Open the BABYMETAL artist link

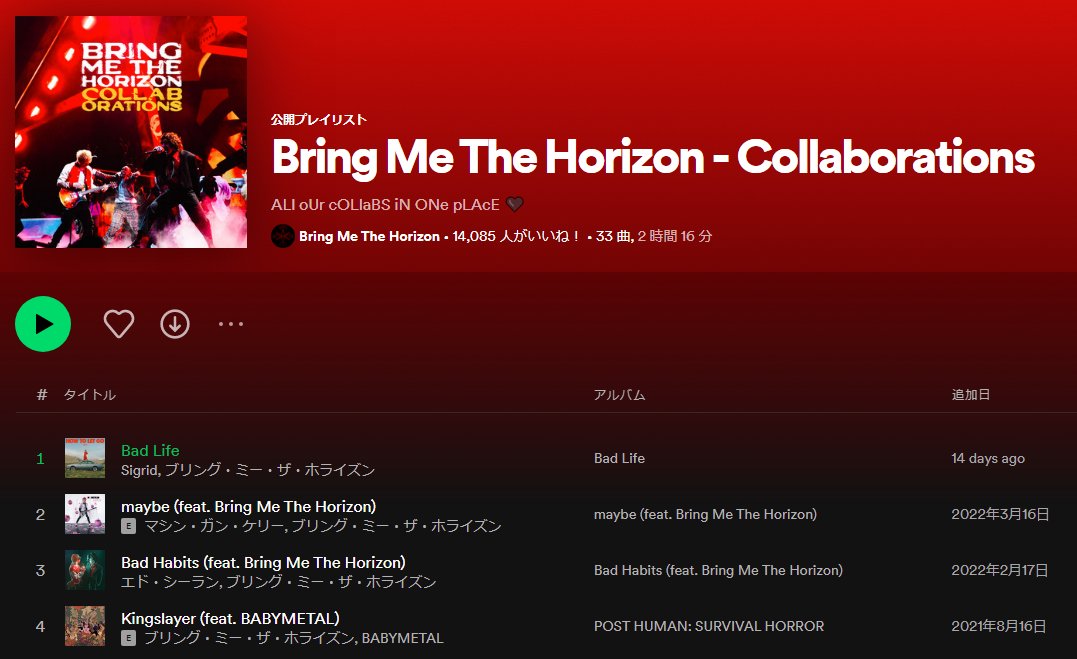coord(403,638)
